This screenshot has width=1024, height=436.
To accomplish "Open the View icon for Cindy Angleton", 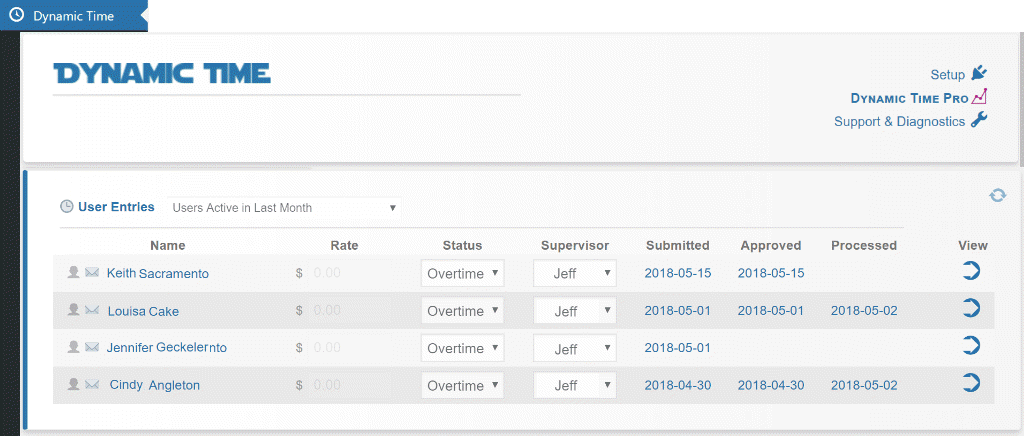I will pos(972,382).
